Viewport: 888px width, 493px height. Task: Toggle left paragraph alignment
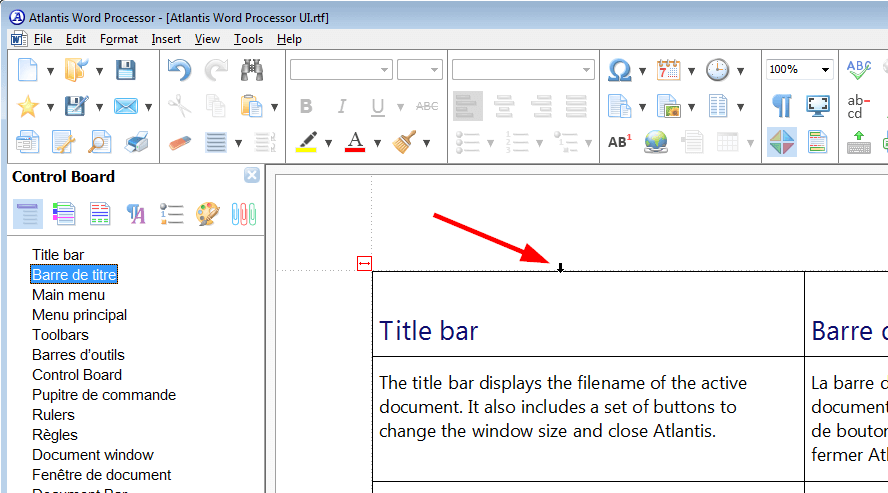(x=468, y=106)
